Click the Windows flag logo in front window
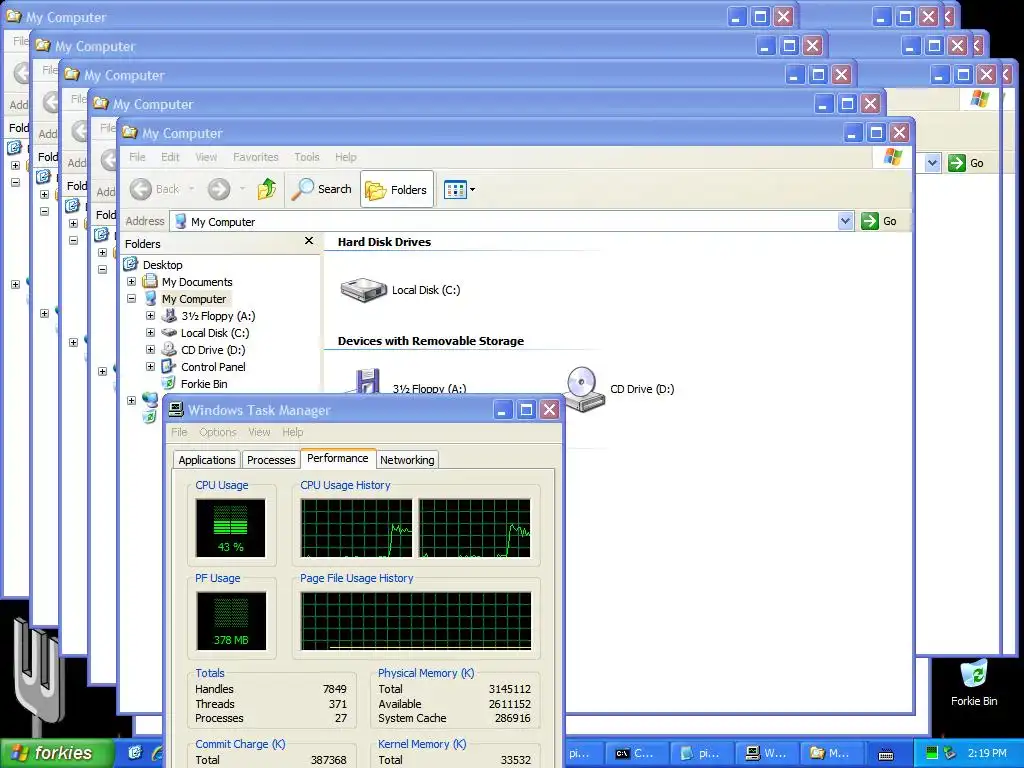The height and width of the screenshot is (768, 1024). point(892,157)
